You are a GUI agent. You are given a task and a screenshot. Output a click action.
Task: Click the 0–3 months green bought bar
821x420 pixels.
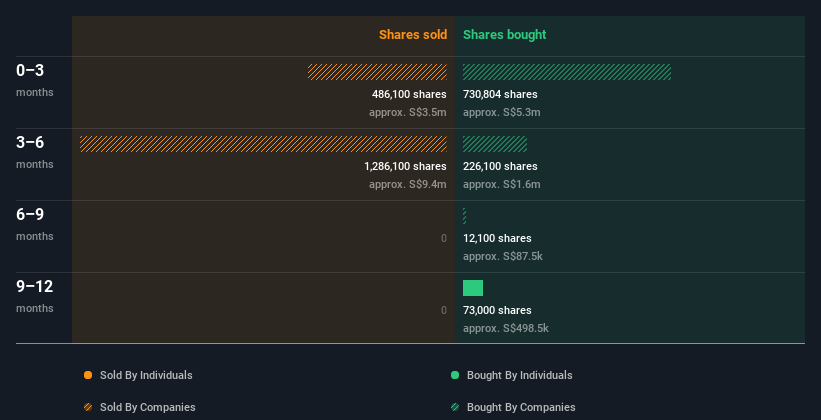tap(567, 72)
